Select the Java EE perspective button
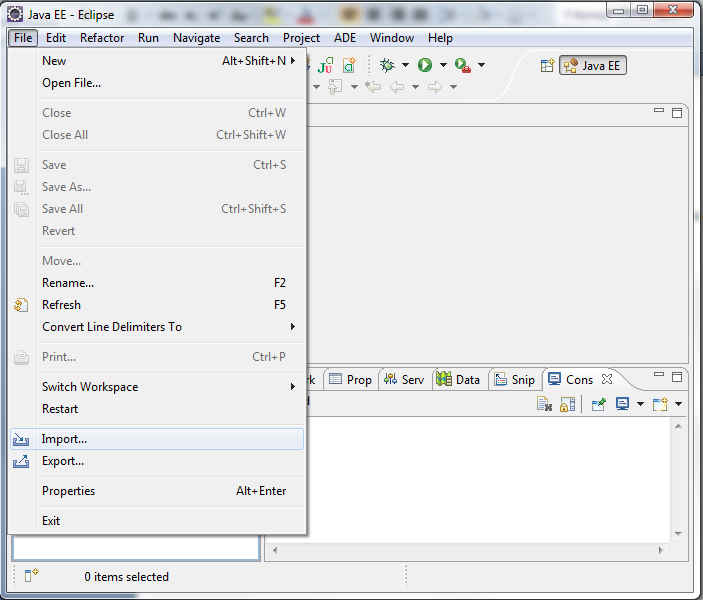 [592, 66]
